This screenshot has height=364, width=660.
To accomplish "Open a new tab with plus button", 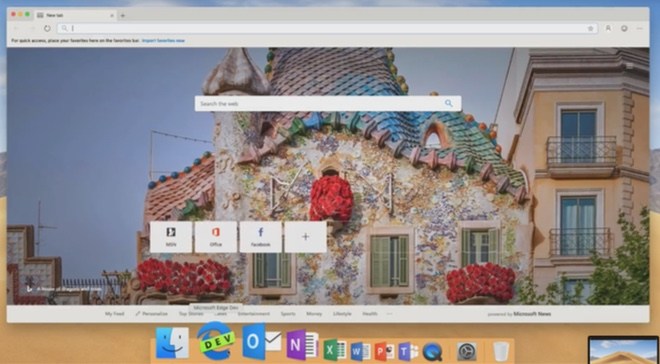I will click(x=123, y=16).
